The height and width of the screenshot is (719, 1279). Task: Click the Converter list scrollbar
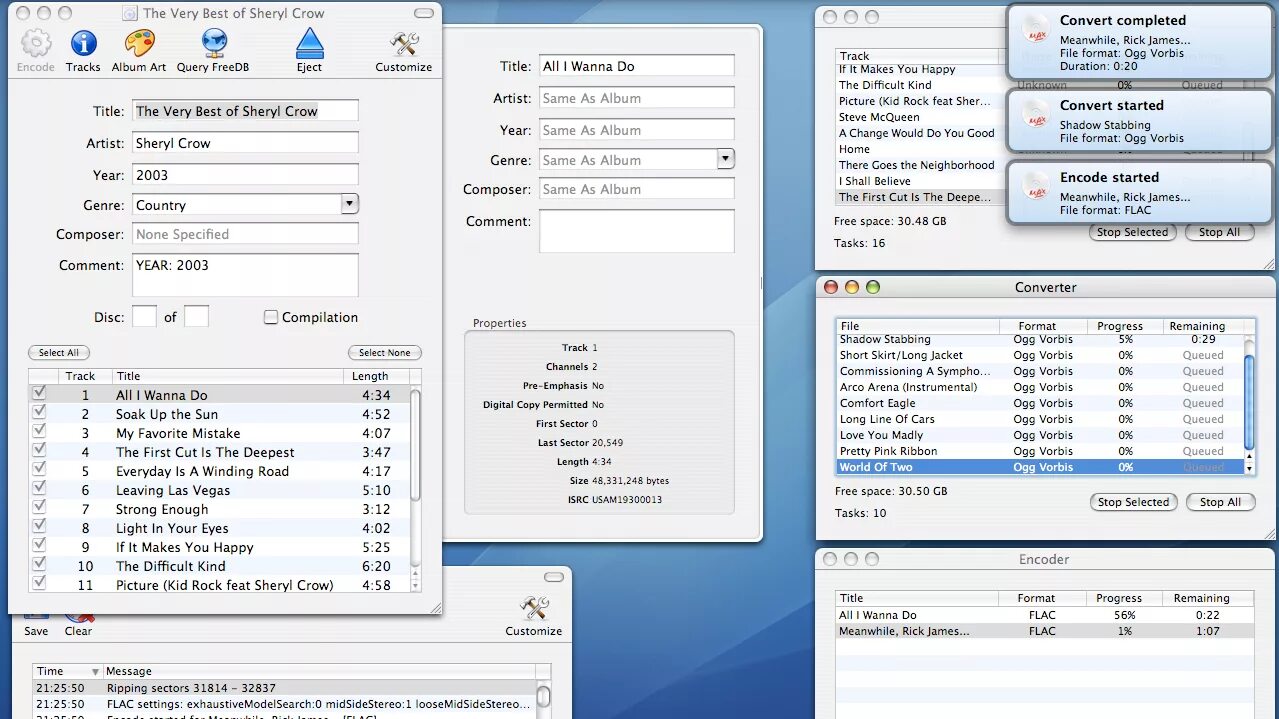click(x=1249, y=404)
